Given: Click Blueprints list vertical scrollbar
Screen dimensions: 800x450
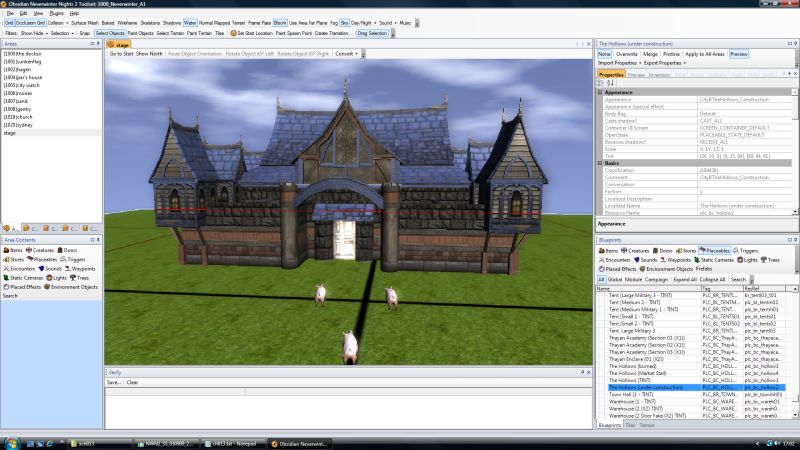Looking at the screenshot, I should click(794, 352).
